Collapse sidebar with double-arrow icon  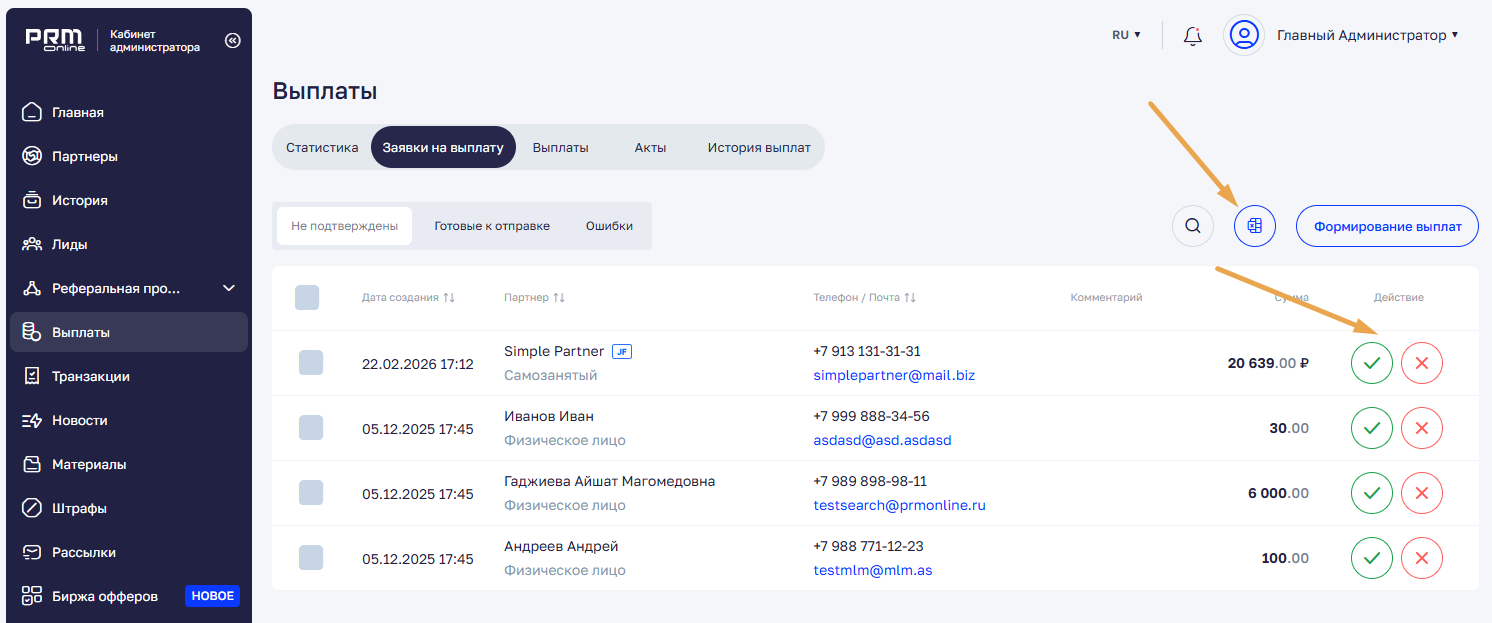232,41
